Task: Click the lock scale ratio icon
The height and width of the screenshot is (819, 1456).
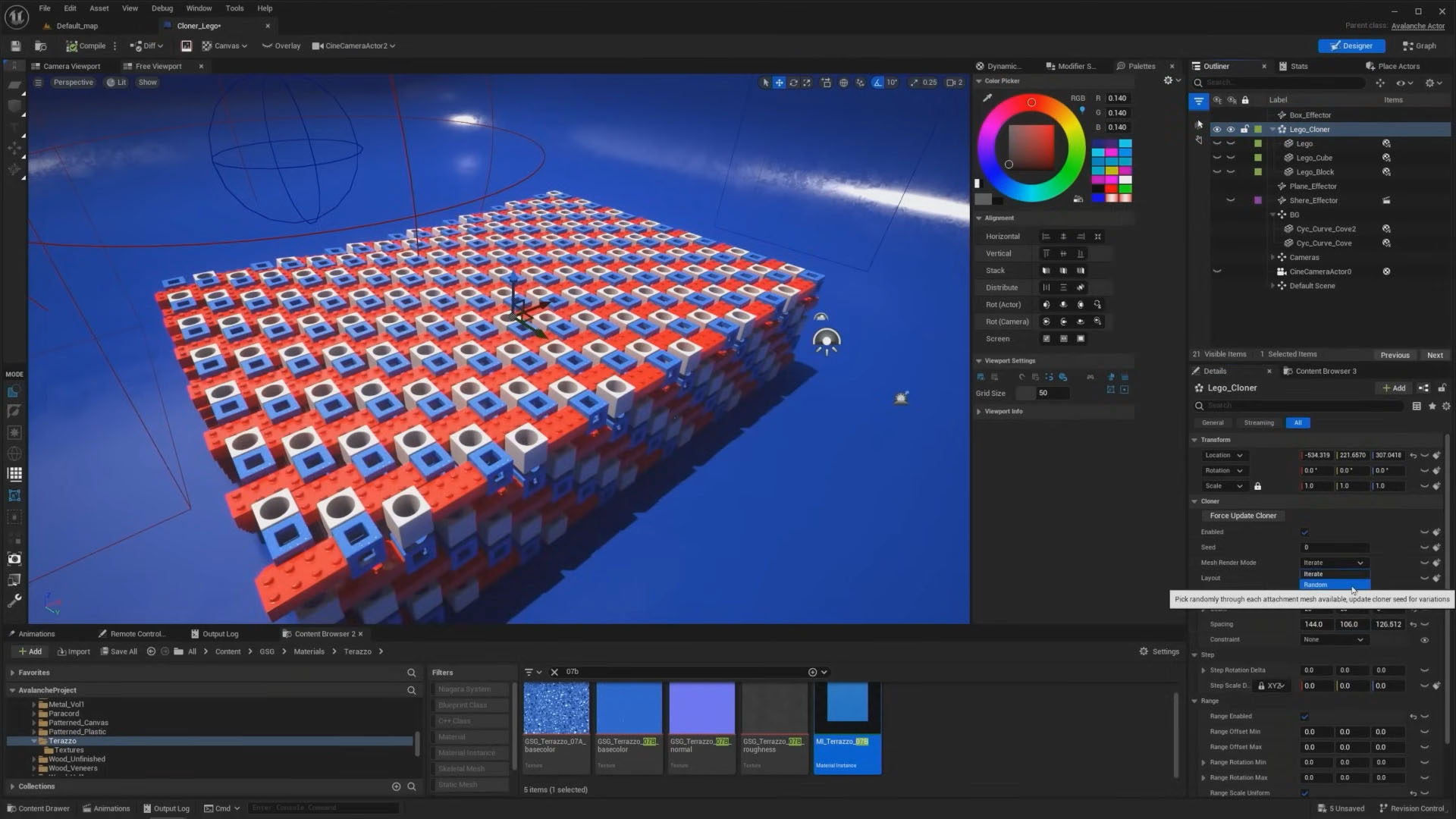Action: click(x=1257, y=486)
